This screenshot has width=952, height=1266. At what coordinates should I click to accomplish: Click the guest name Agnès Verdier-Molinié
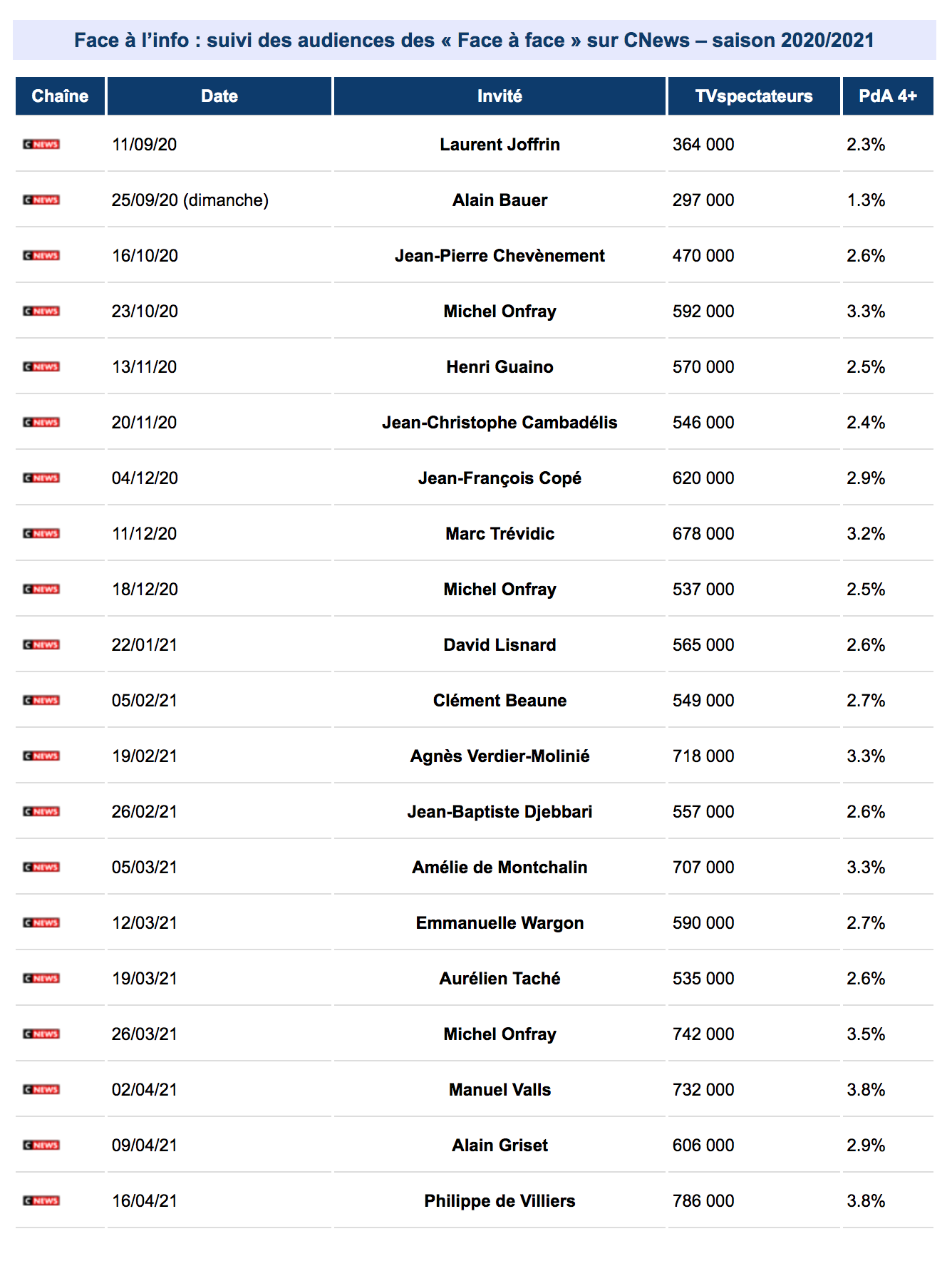tap(500, 756)
